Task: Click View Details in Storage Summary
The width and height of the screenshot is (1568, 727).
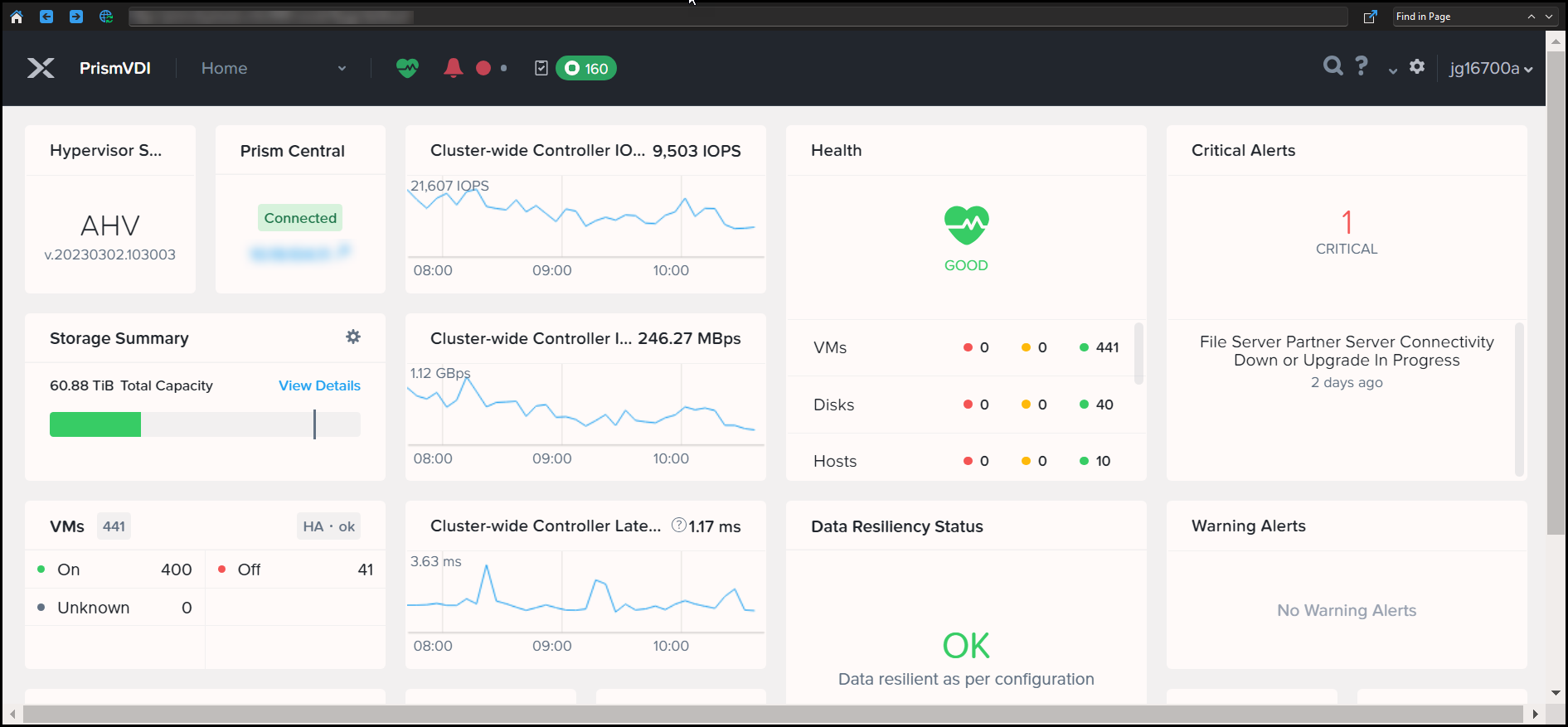Action: coord(319,385)
